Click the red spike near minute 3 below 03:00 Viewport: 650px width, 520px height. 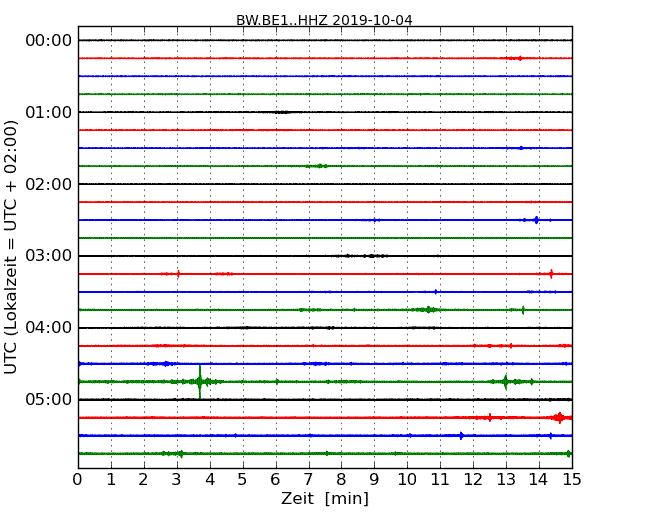pyautogui.click(x=178, y=274)
